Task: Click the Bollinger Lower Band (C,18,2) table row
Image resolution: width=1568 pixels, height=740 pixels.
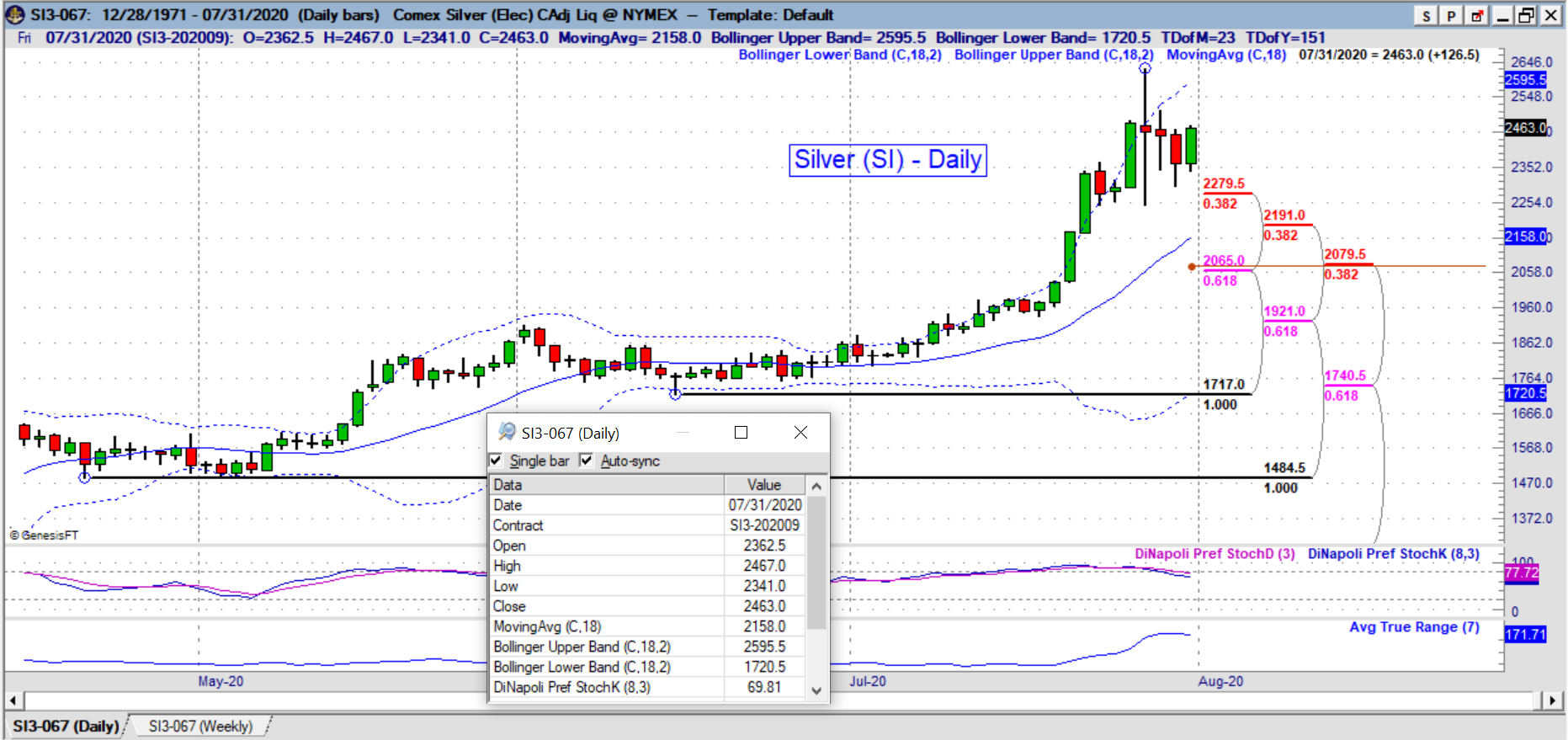Action: 647,667
